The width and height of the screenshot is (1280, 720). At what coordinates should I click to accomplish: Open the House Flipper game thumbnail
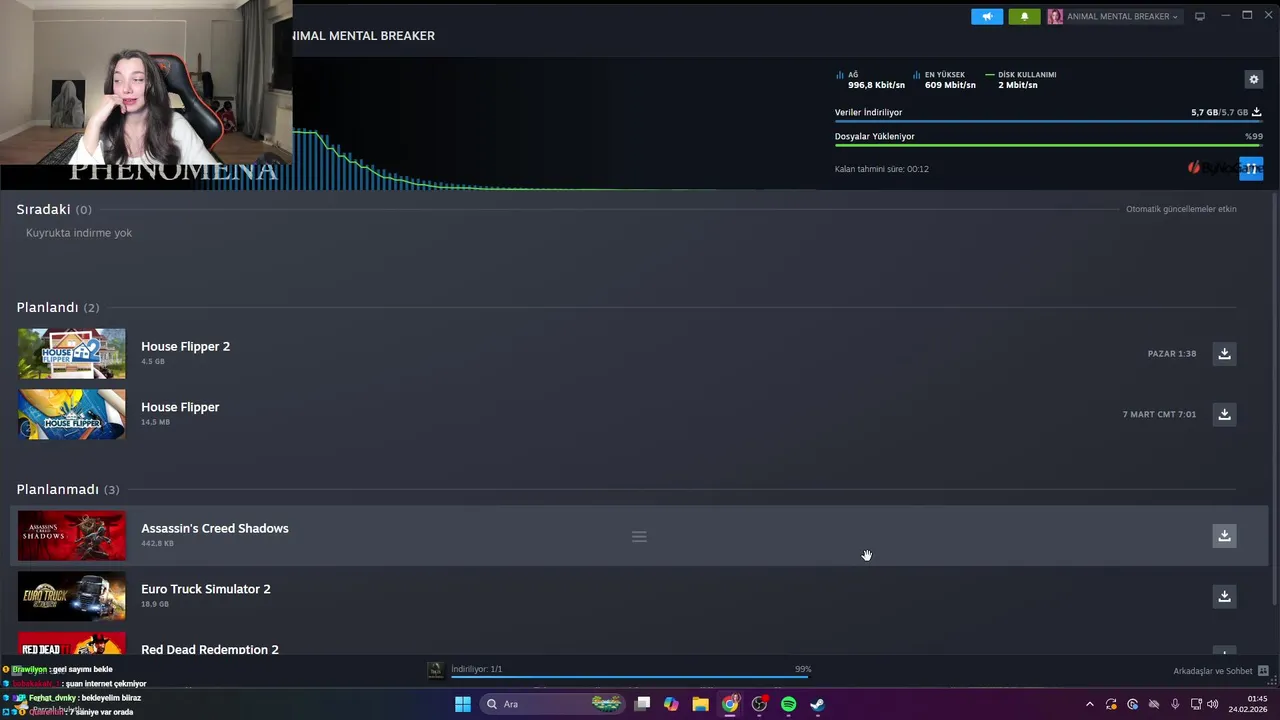[x=72, y=414]
